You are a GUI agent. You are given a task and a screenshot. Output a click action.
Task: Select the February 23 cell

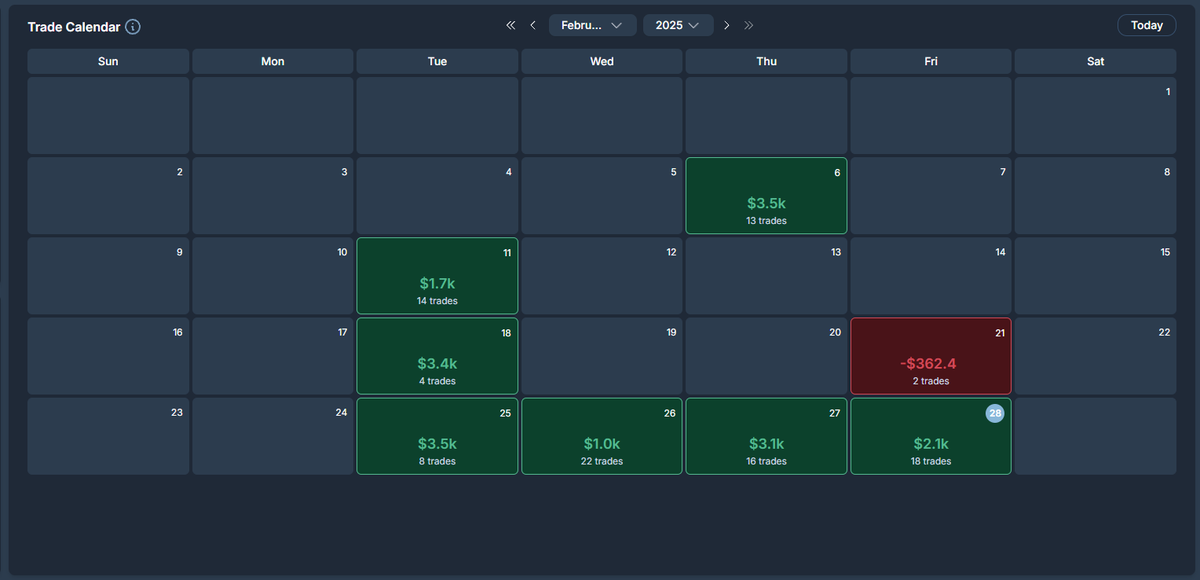[108, 436]
